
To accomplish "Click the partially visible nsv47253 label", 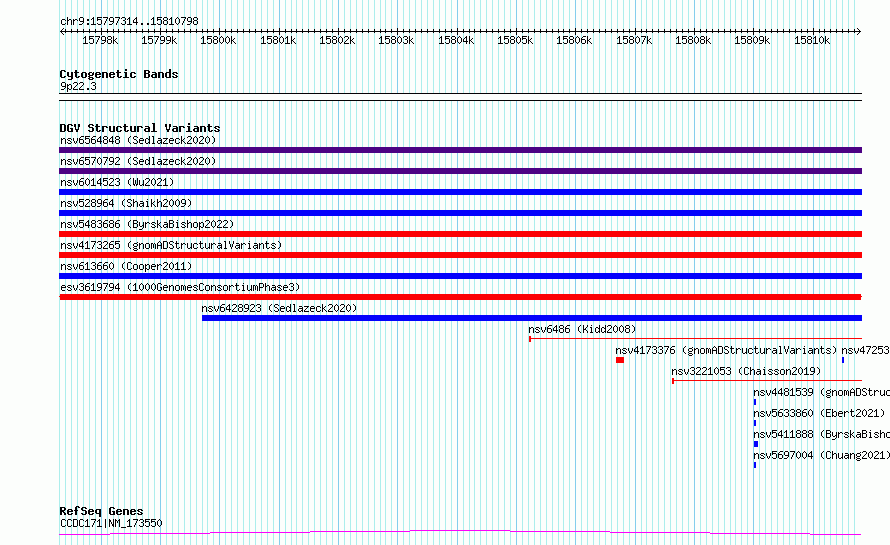I will (x=865, y=350).
